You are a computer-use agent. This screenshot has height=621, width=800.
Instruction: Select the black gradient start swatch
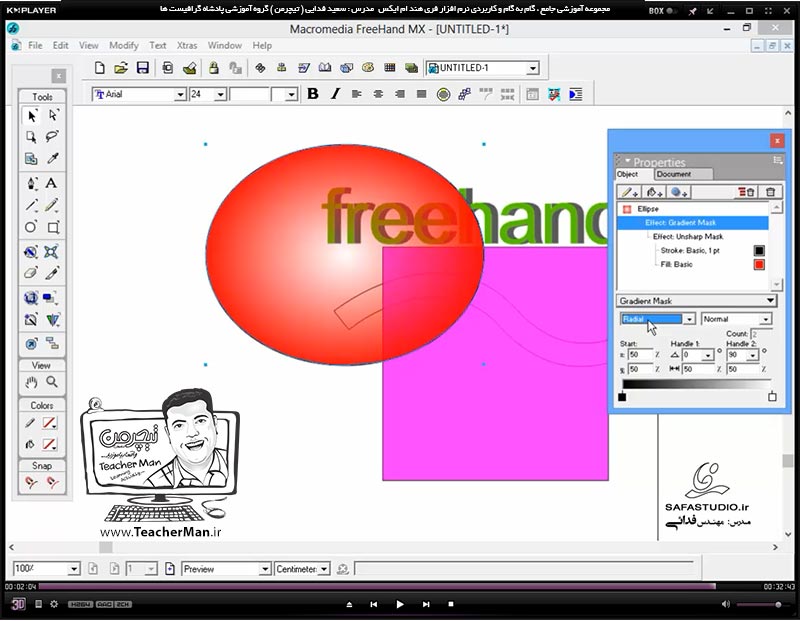click(x=622, y=397)
